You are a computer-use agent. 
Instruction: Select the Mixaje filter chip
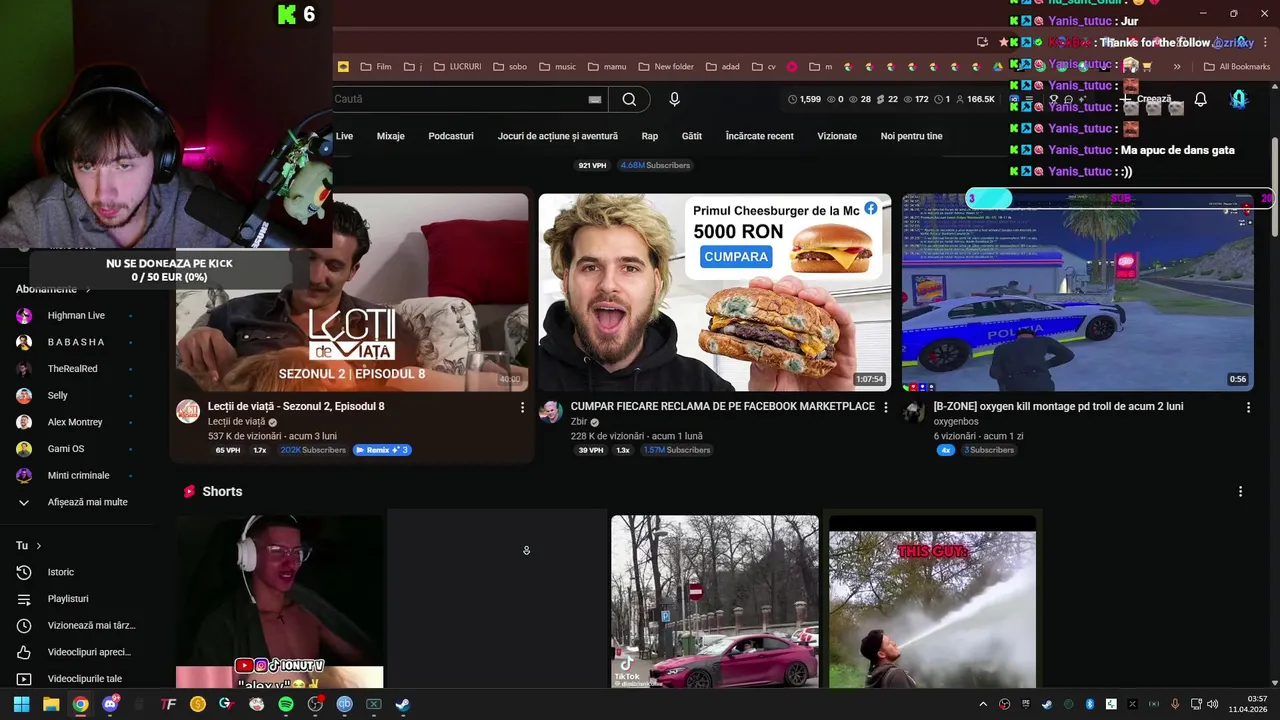390,136
